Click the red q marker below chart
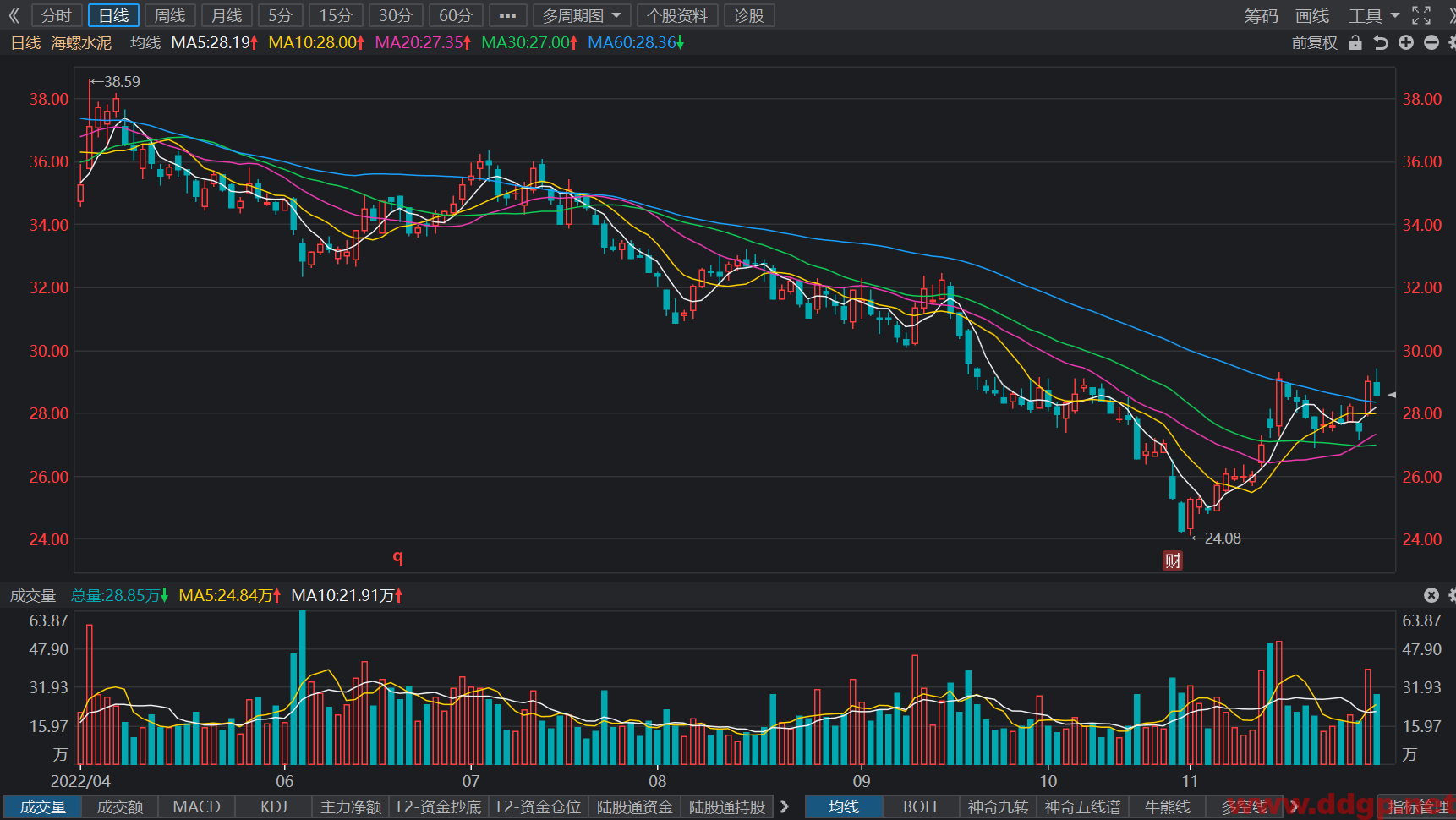The width and height of the screenshot is (1456, 820). (x=398, y=556)
